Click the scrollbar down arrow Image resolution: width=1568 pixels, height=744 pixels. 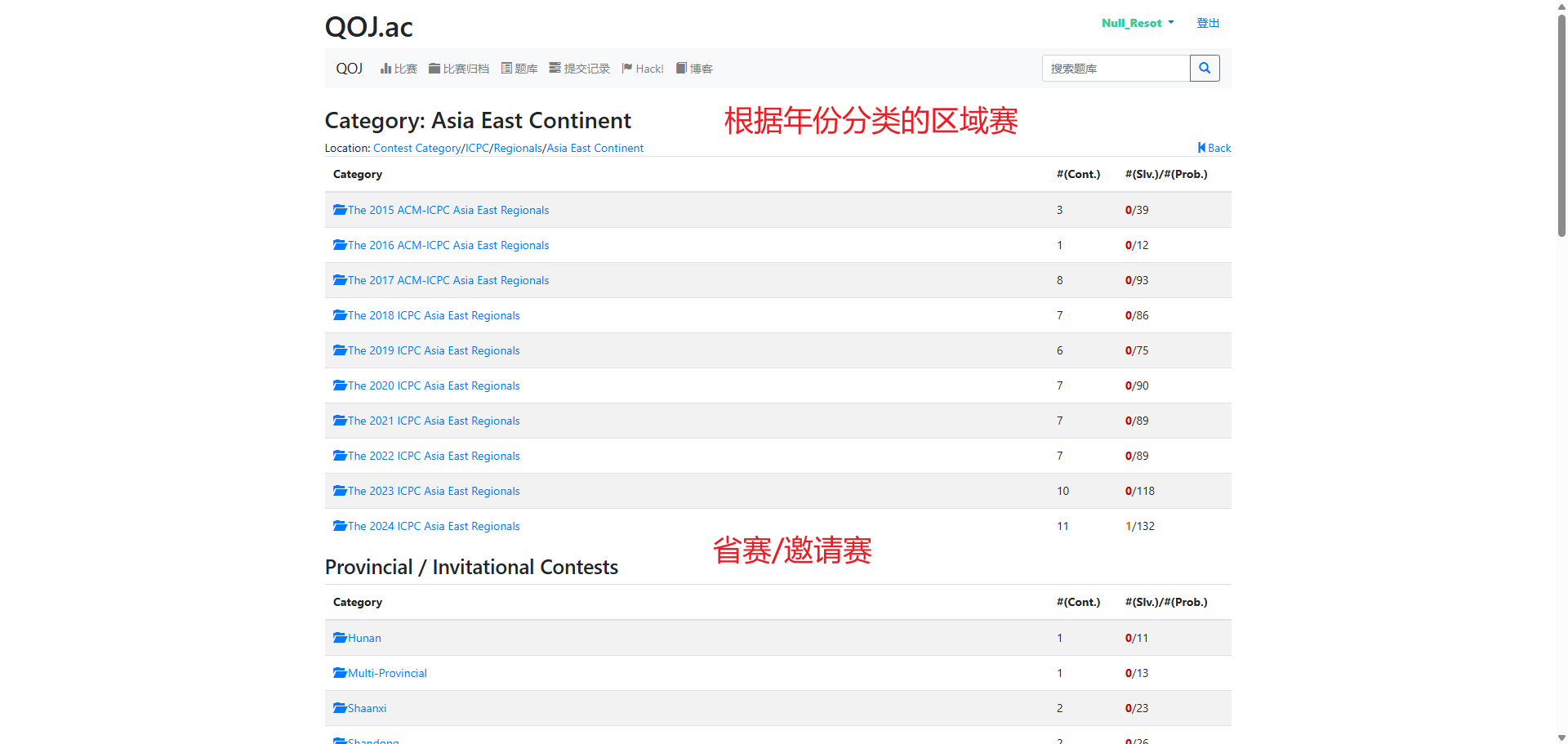tap(1561, 736)
